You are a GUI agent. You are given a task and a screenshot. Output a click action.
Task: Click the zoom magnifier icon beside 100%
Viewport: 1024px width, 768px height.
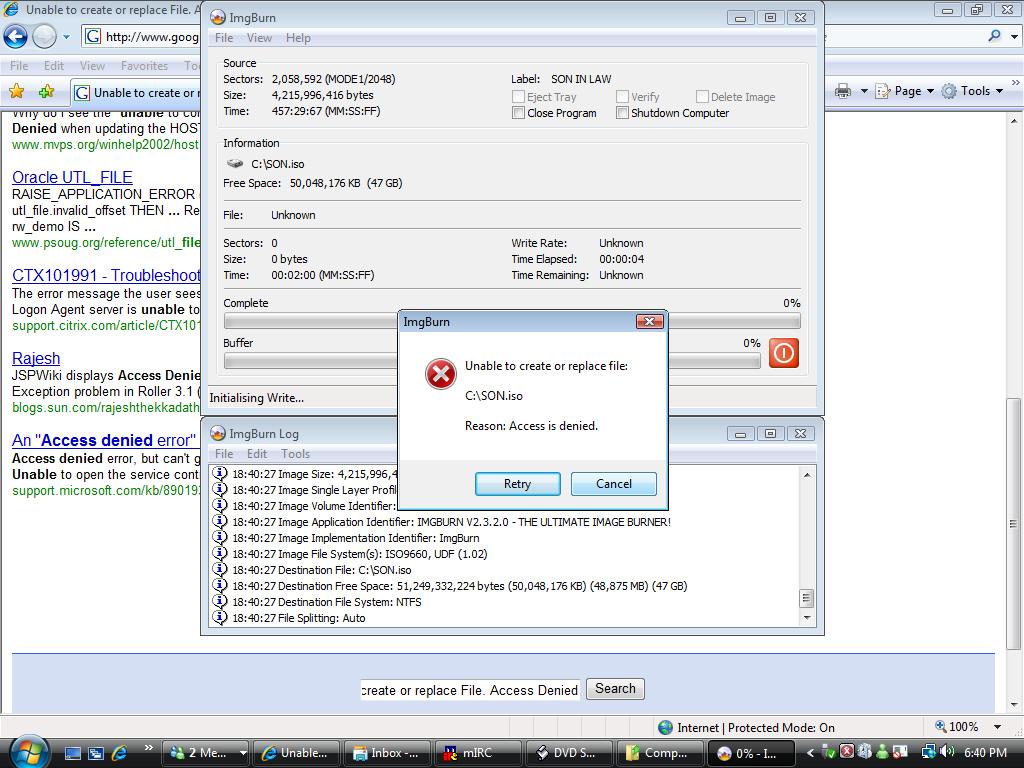click(940, 726)
